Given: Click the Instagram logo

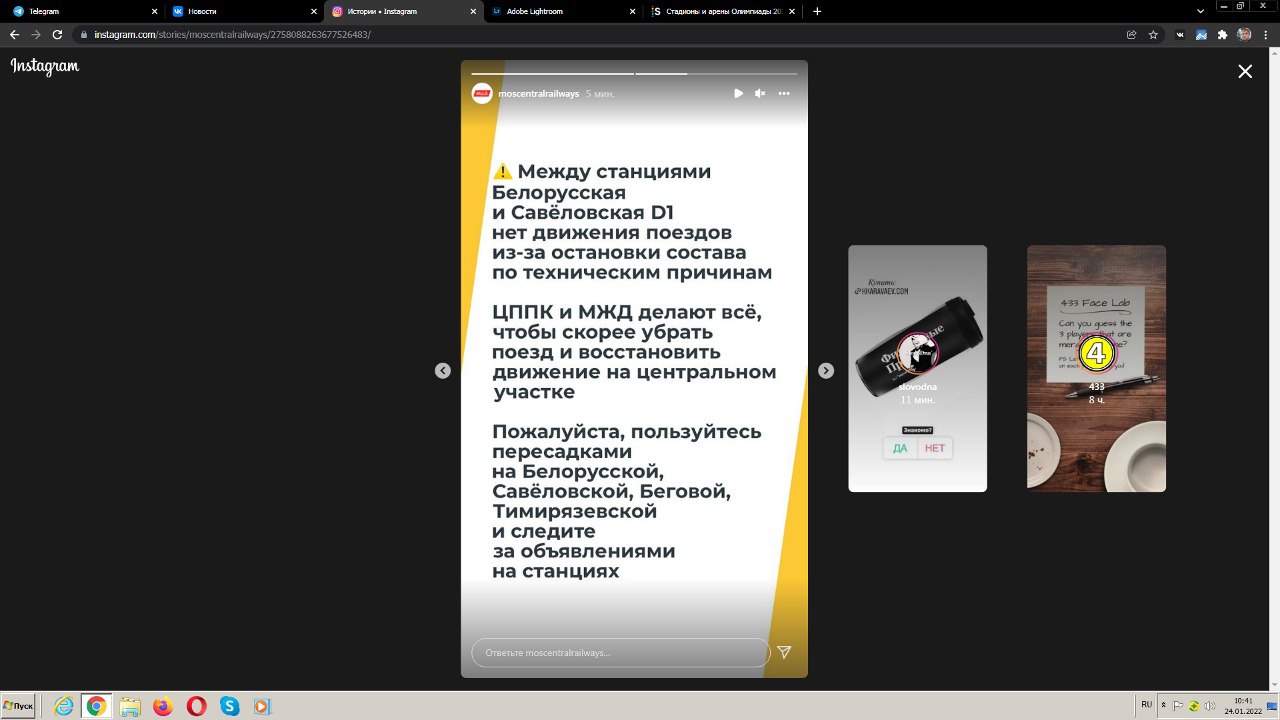Looking at the screenshot, I should click(x=45, y=67).
